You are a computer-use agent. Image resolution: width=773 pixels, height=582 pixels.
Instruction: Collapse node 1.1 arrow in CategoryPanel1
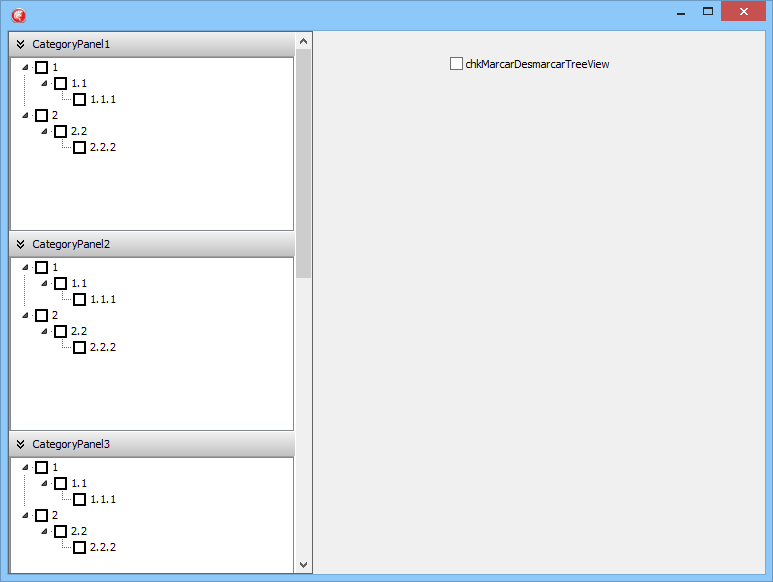point(44,83)
